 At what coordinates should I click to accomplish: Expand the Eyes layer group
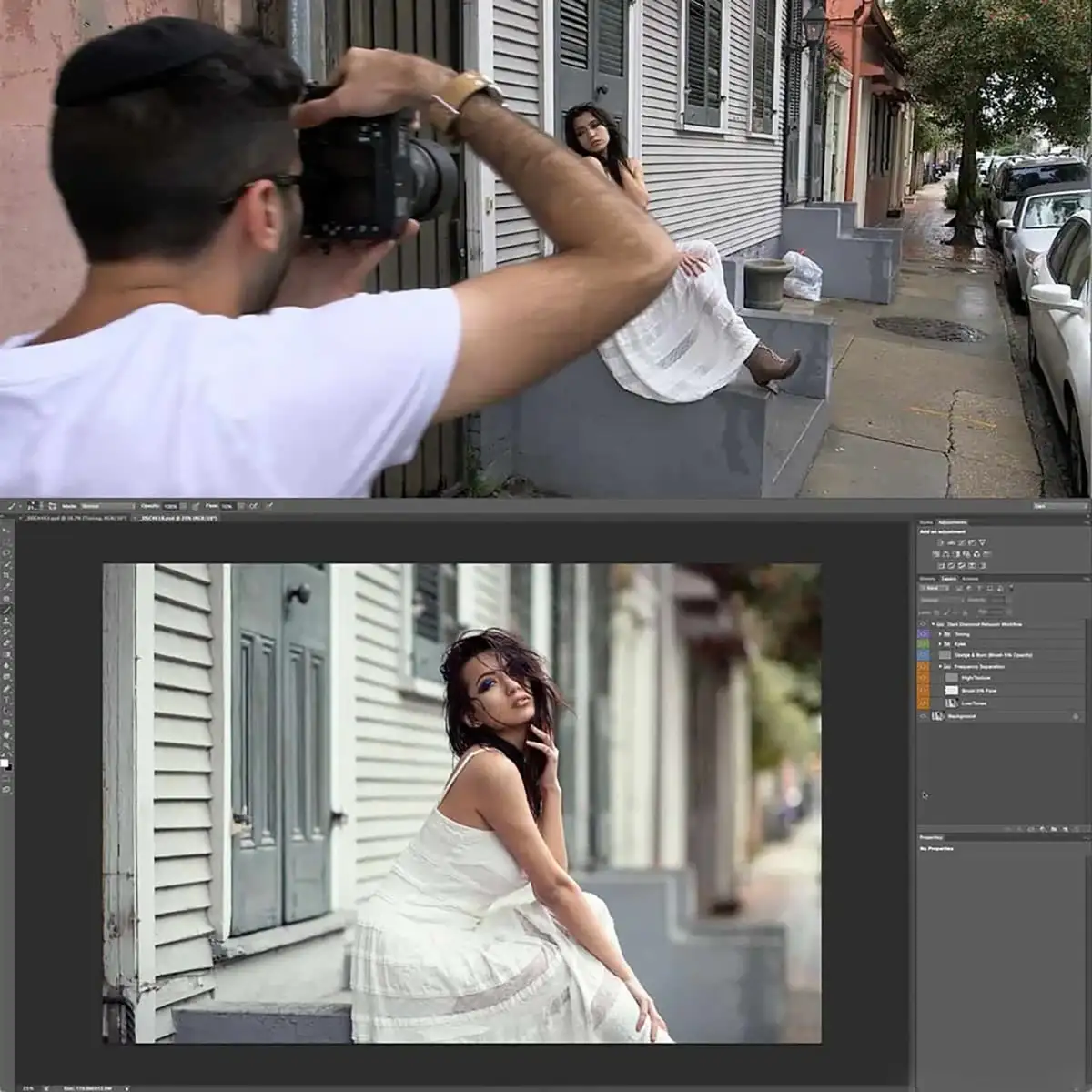[x=940, y=643]
